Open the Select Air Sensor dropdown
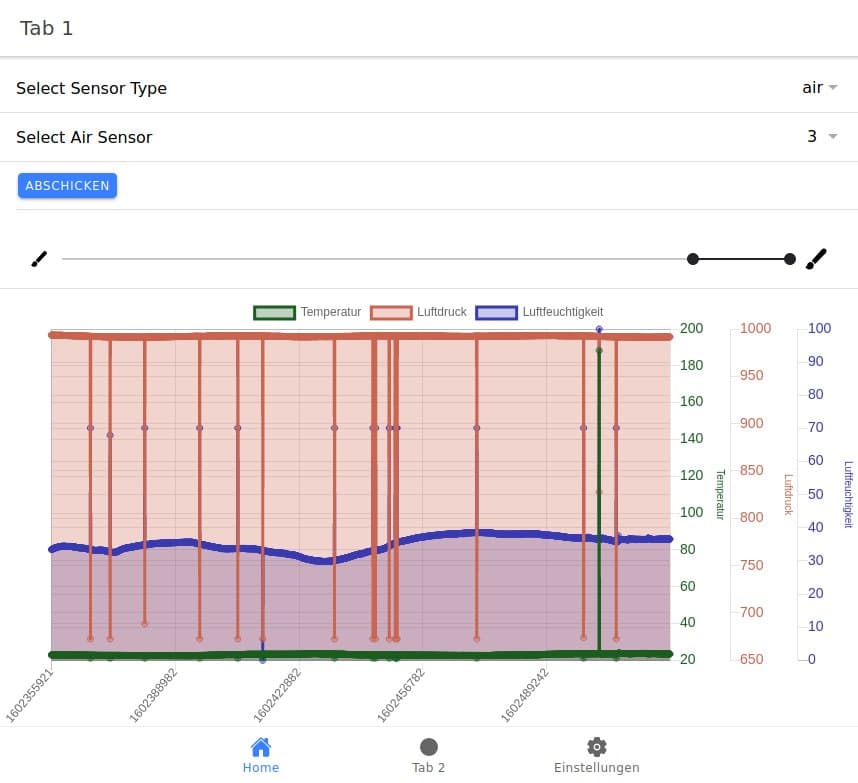The height and width of the screenshot is (783, 858). click(819, 137)
